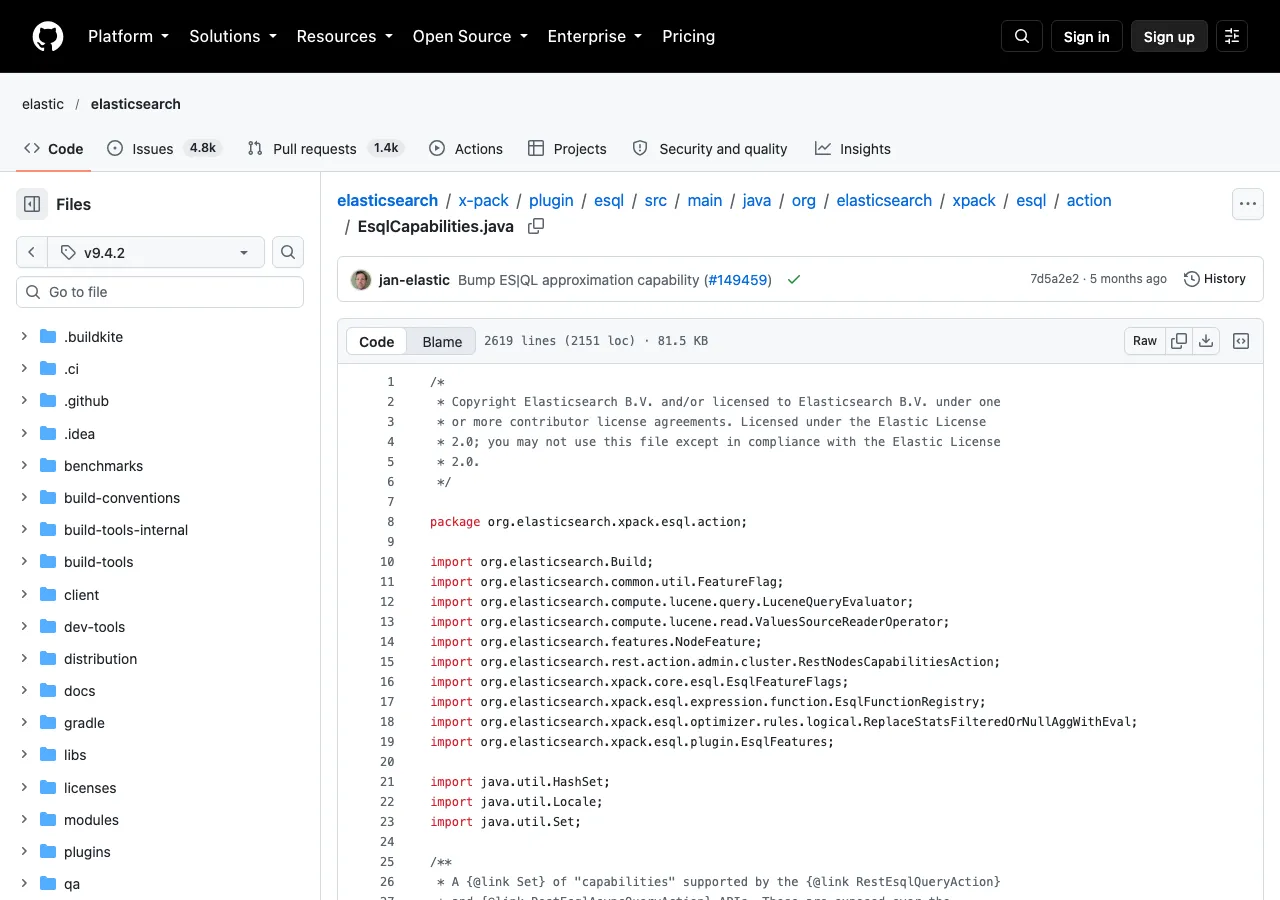Image resolution: width=1280 pixels, height=900 pixels.
Task: Go back in the file tree with the arrow
Action: point(32,253)
